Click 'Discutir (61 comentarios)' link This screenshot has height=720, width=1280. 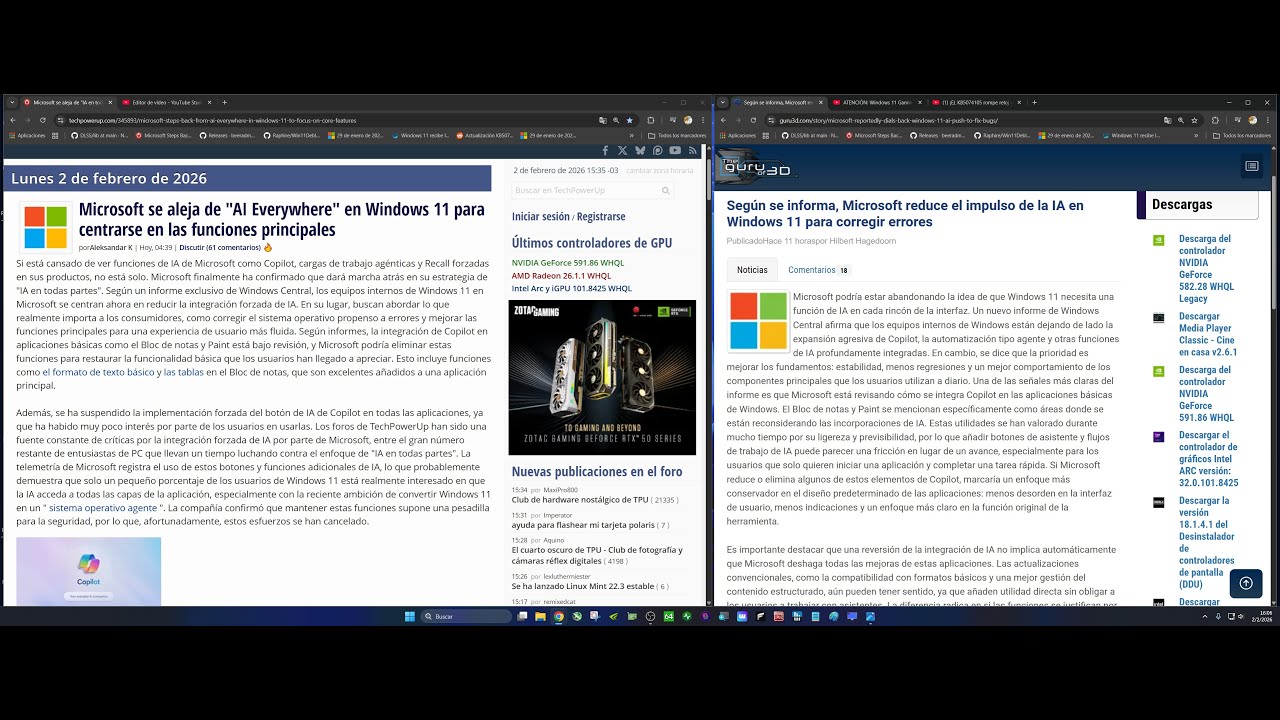(220, 247)
